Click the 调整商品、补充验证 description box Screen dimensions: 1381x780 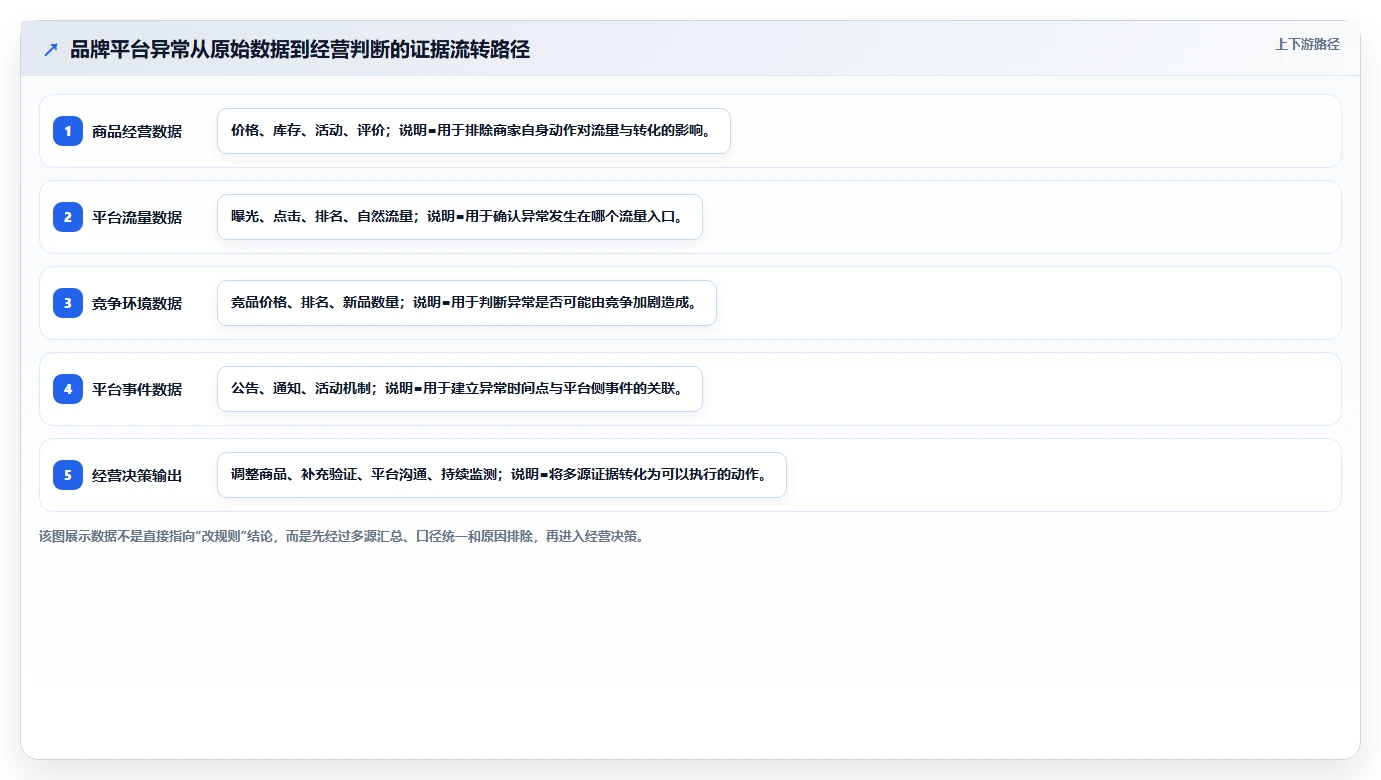pos(502,475)
